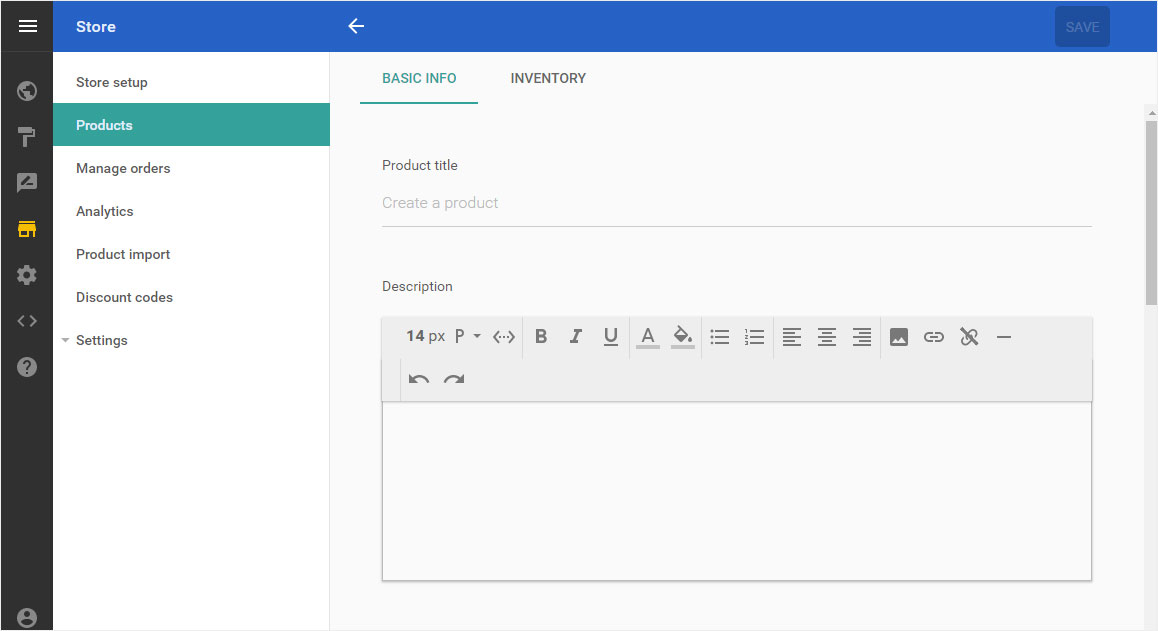
Task: Select Products in the store menu
Action: pyautogui.click(x=191, y=125)
